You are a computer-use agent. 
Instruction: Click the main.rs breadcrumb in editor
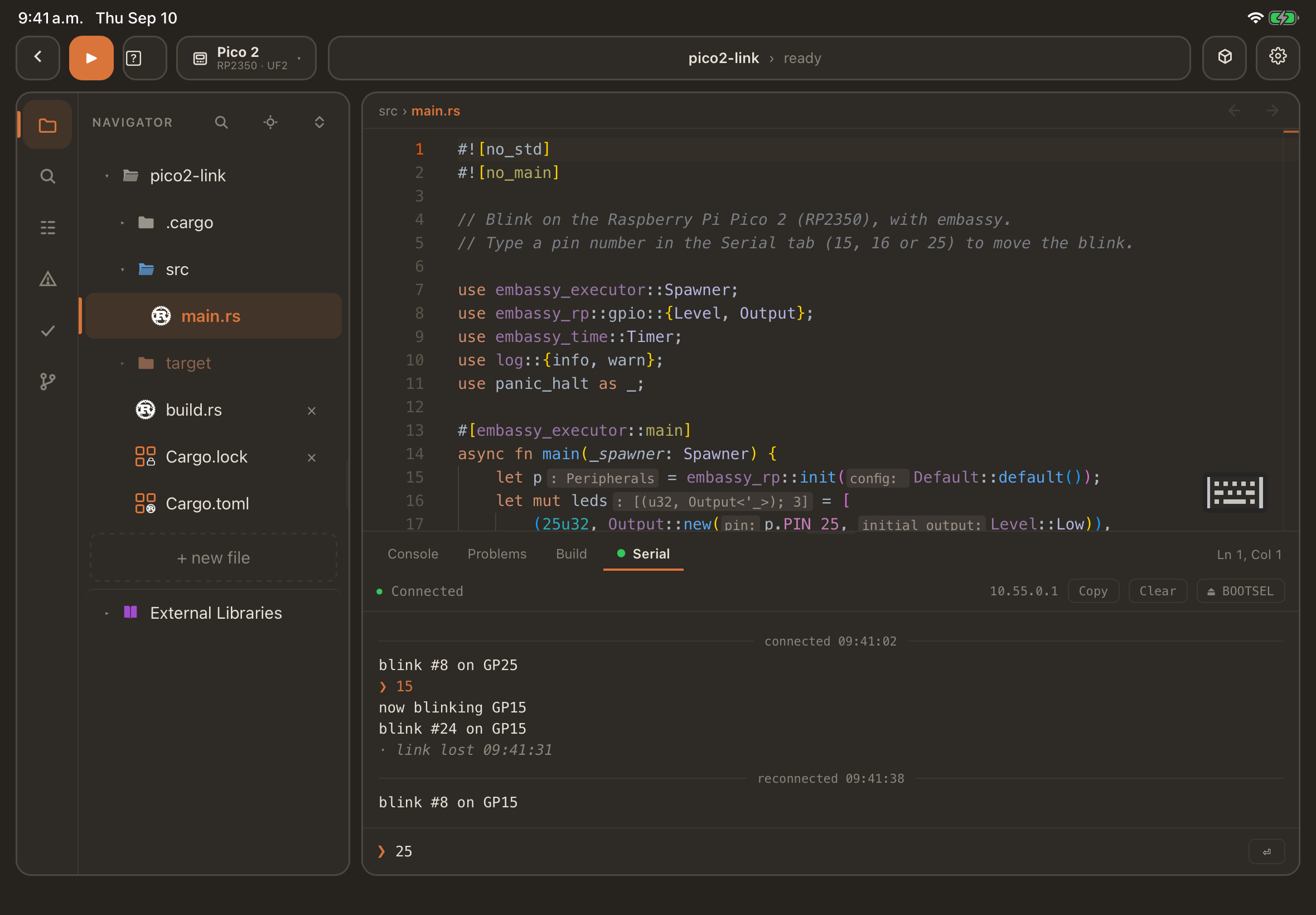[x=436, y=111]
